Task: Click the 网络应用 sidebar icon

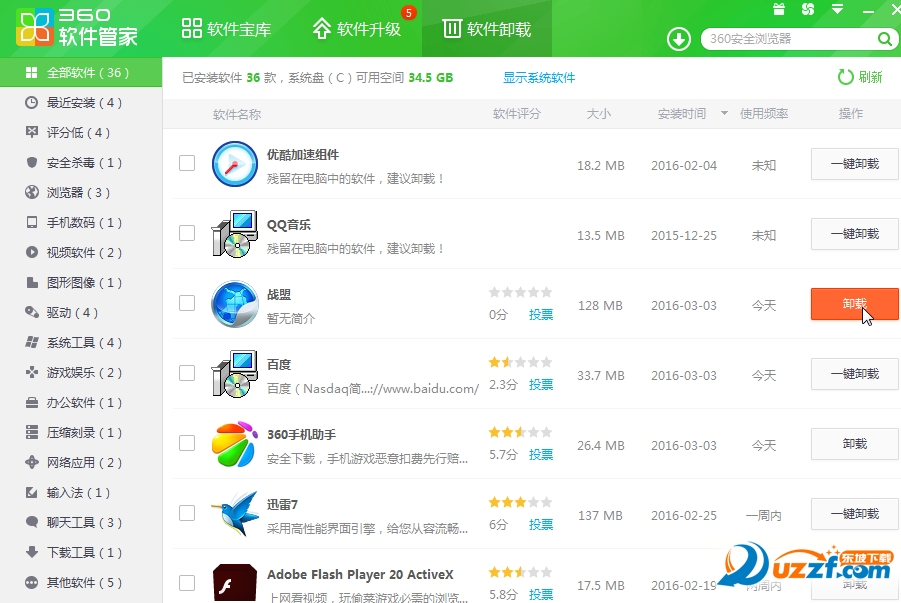Action: pyautogui.click(x=32, y=462)
